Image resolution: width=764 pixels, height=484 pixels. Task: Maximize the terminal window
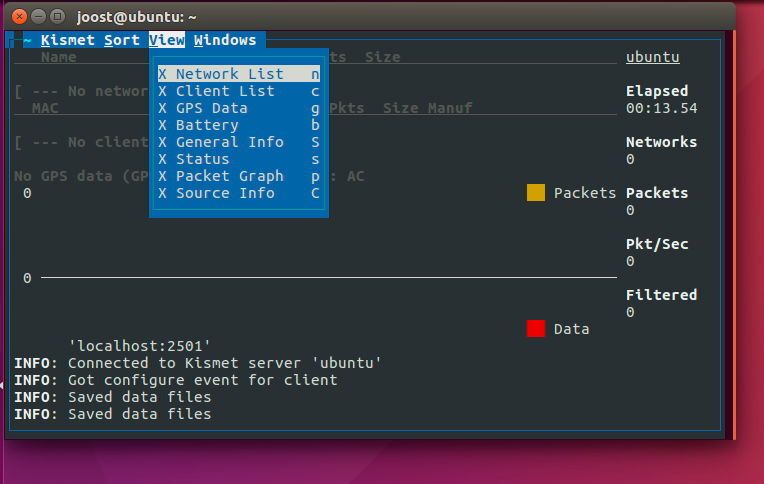[57, 16]
